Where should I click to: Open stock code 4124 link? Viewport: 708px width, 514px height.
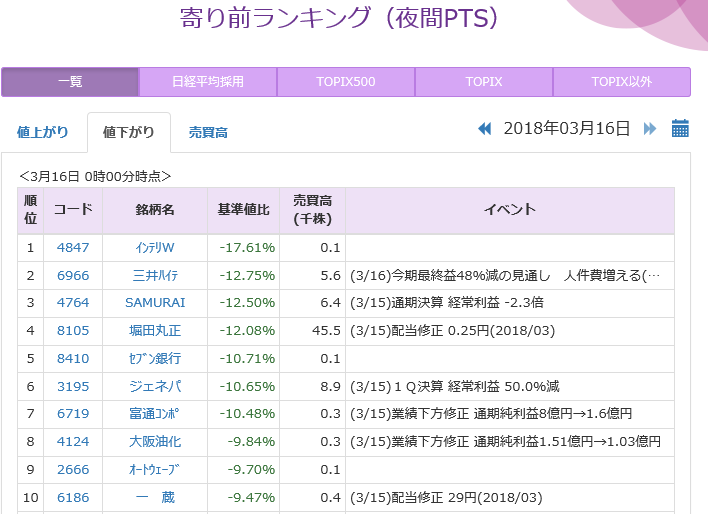73,442
